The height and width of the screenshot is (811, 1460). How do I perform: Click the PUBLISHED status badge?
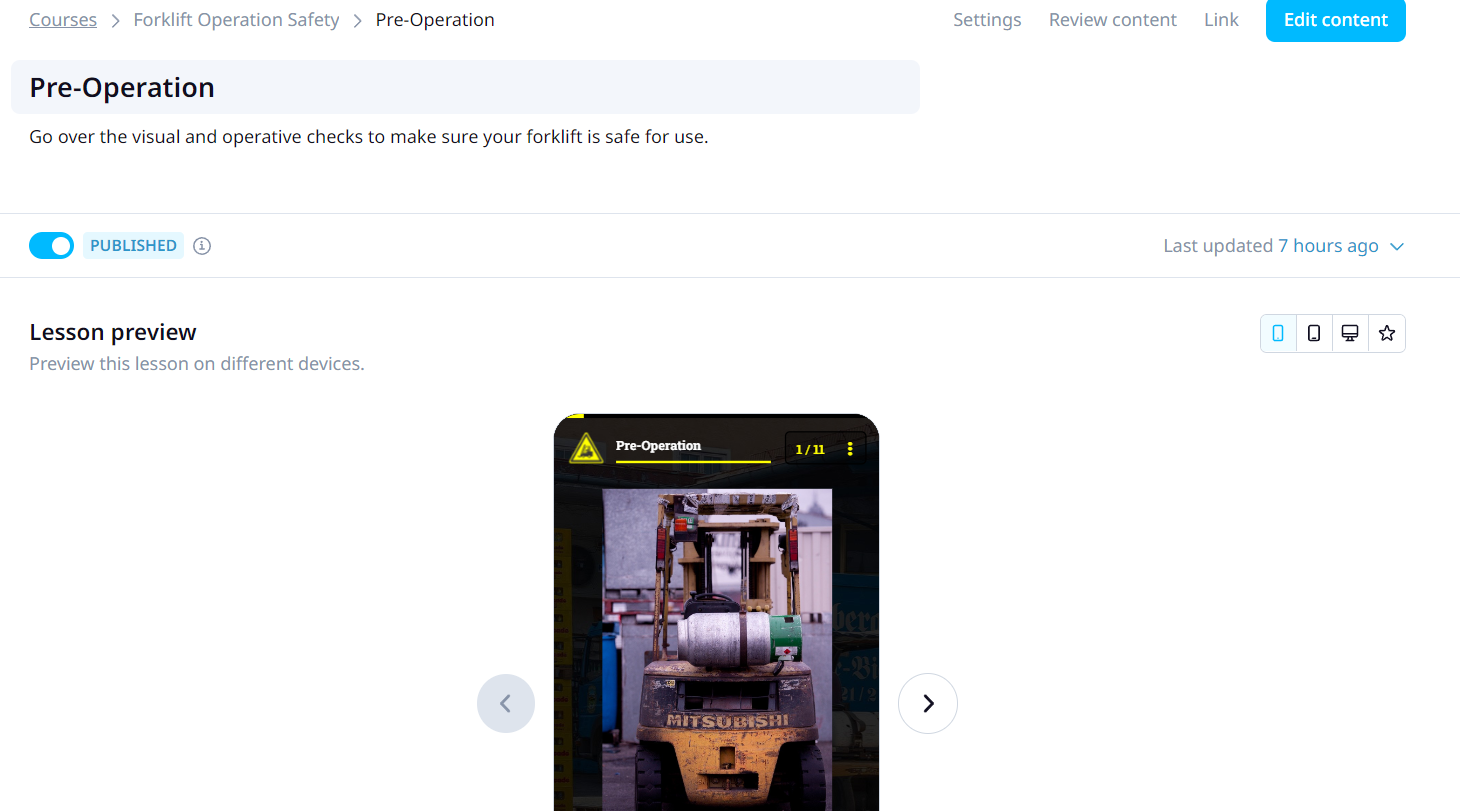pyautogui.click(x=133, y=246)
